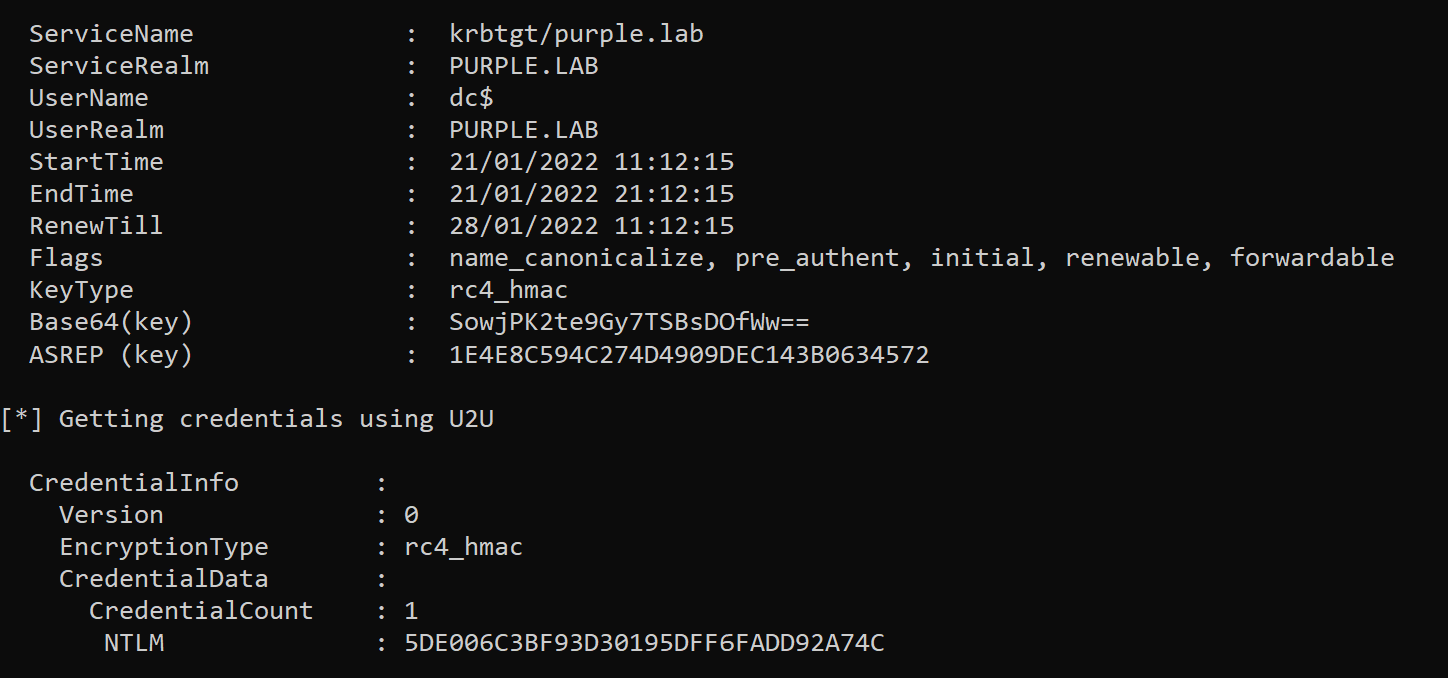Click the CredentialInfo label
The width and height of the screenshot is (1448, 678).
134,483
